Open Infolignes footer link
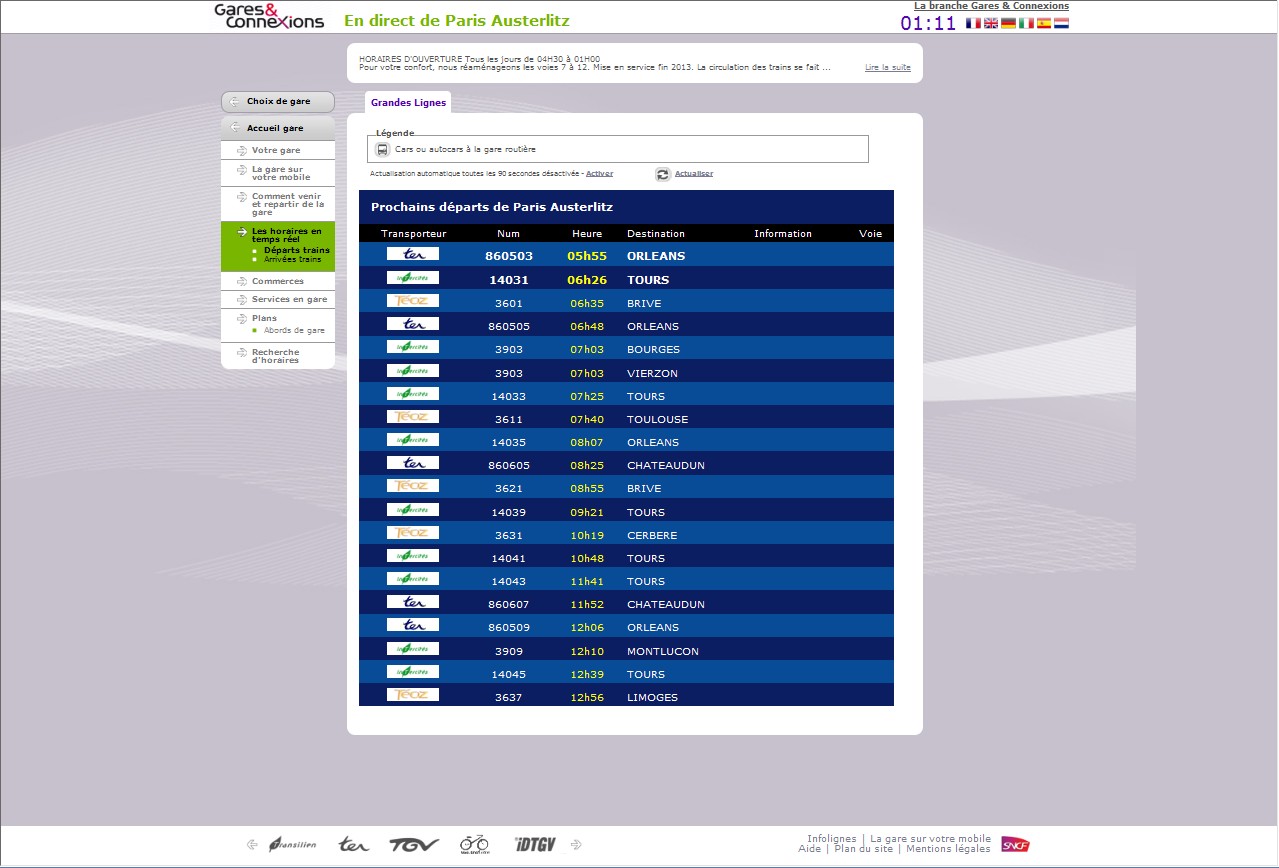The width and height of the screenshot is (1279, 868). pyautogui.click(x=832, y=839)
